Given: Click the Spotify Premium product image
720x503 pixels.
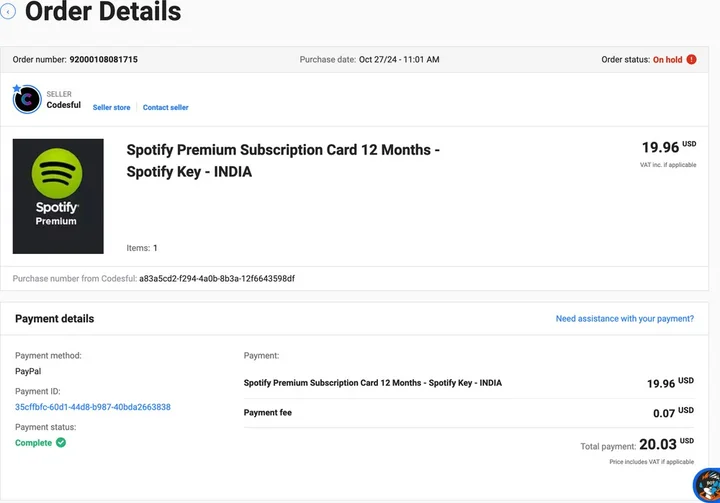Looking at the screenshot, I should point(57,196).
